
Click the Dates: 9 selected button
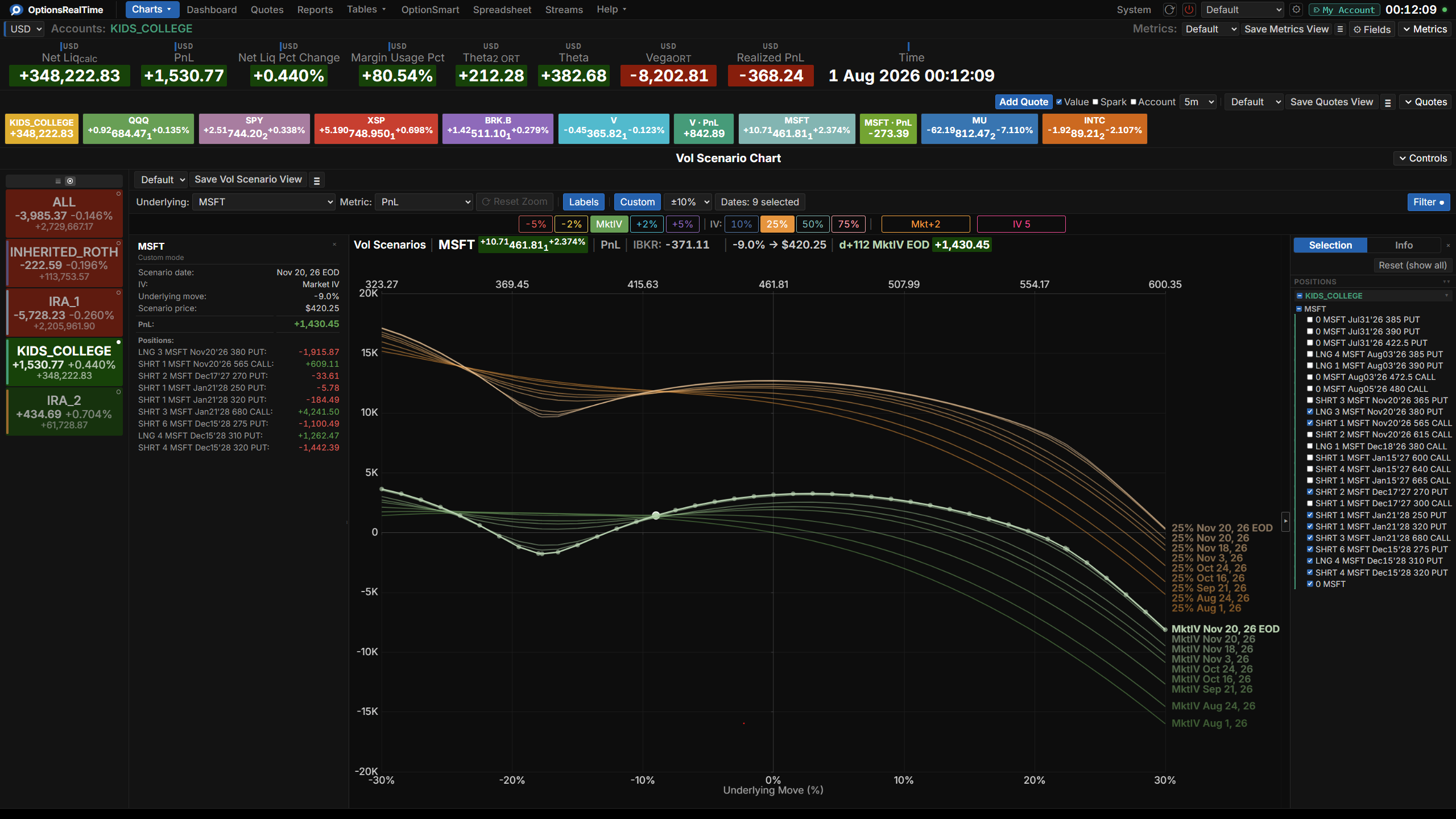760,202
